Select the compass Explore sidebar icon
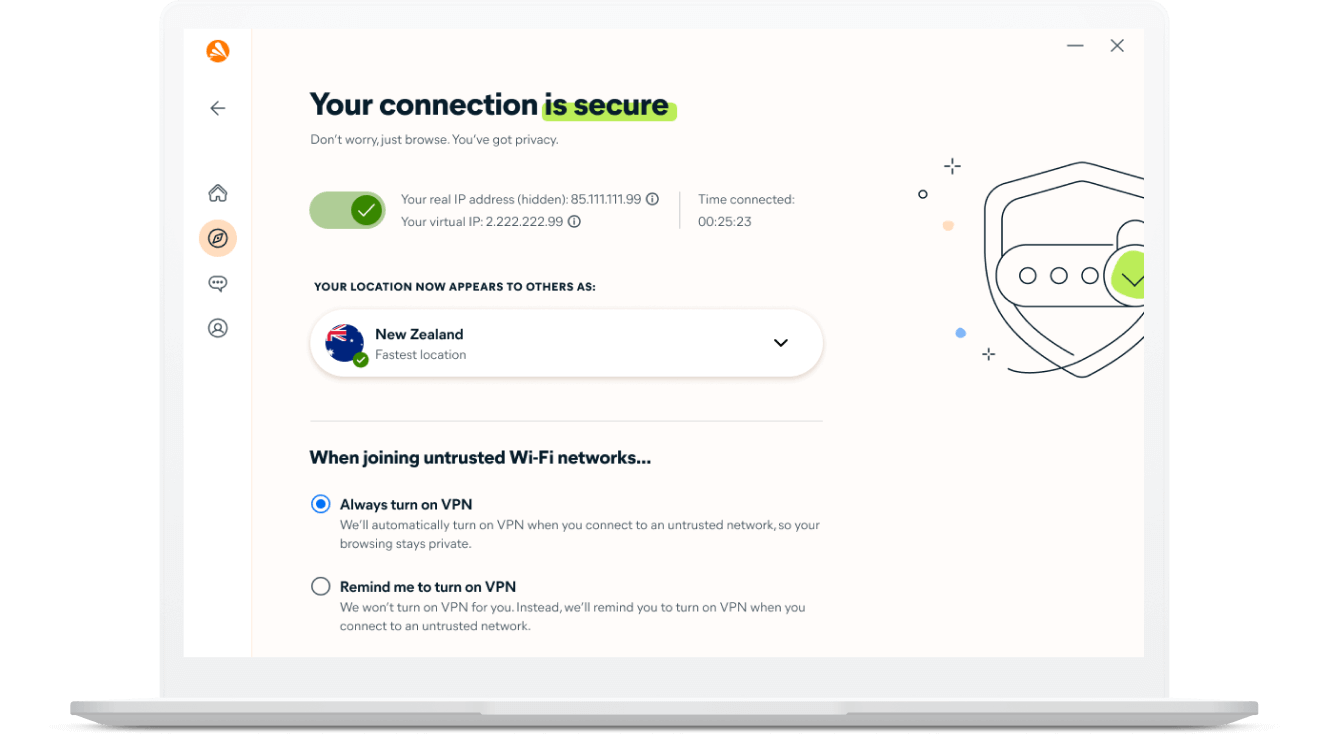This screenshot has height=735, width=1329. tap(218, 238)
